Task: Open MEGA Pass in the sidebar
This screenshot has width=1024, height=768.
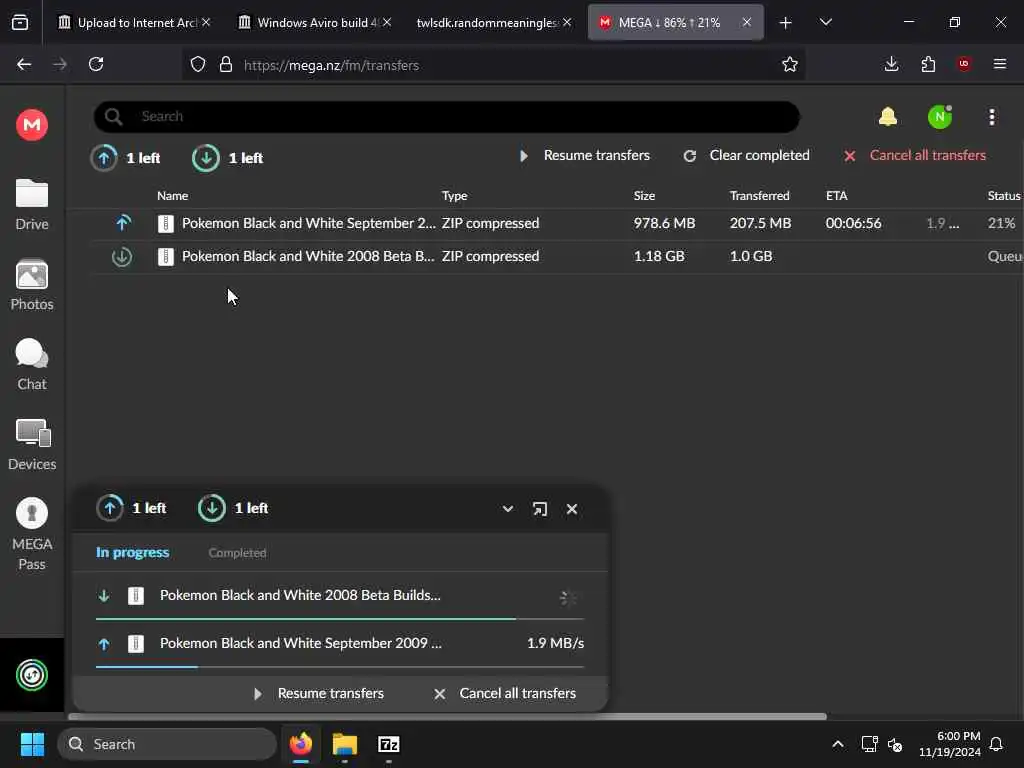Action: pos(32,535)
